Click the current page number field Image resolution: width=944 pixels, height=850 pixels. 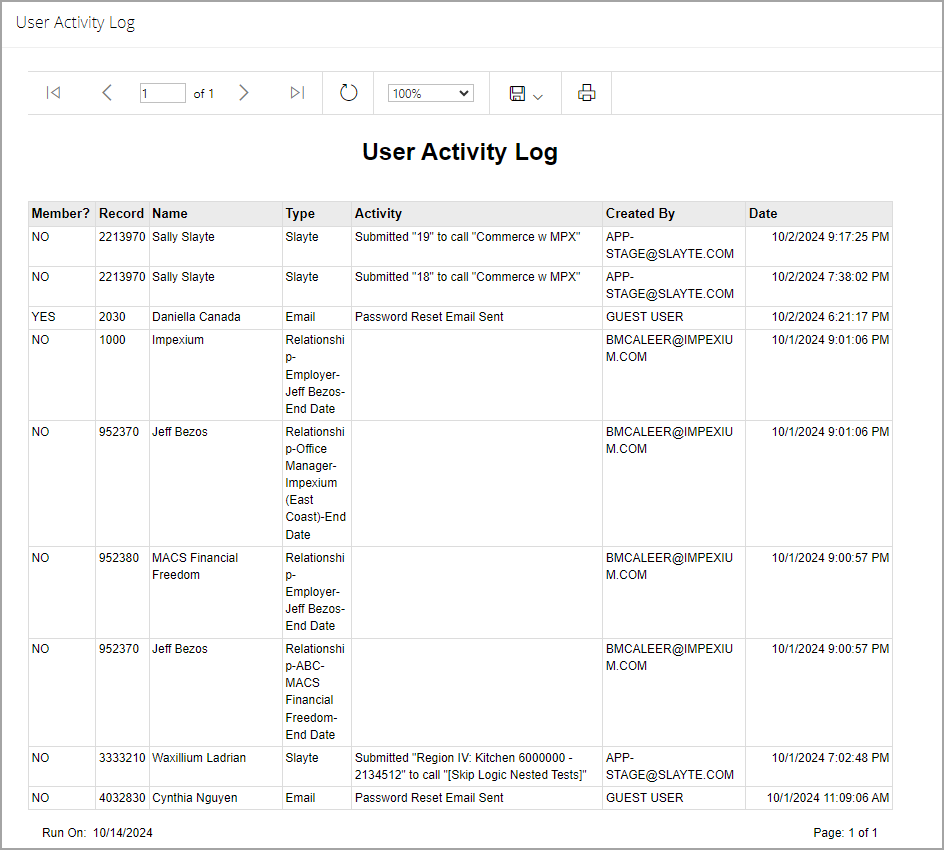163,93
